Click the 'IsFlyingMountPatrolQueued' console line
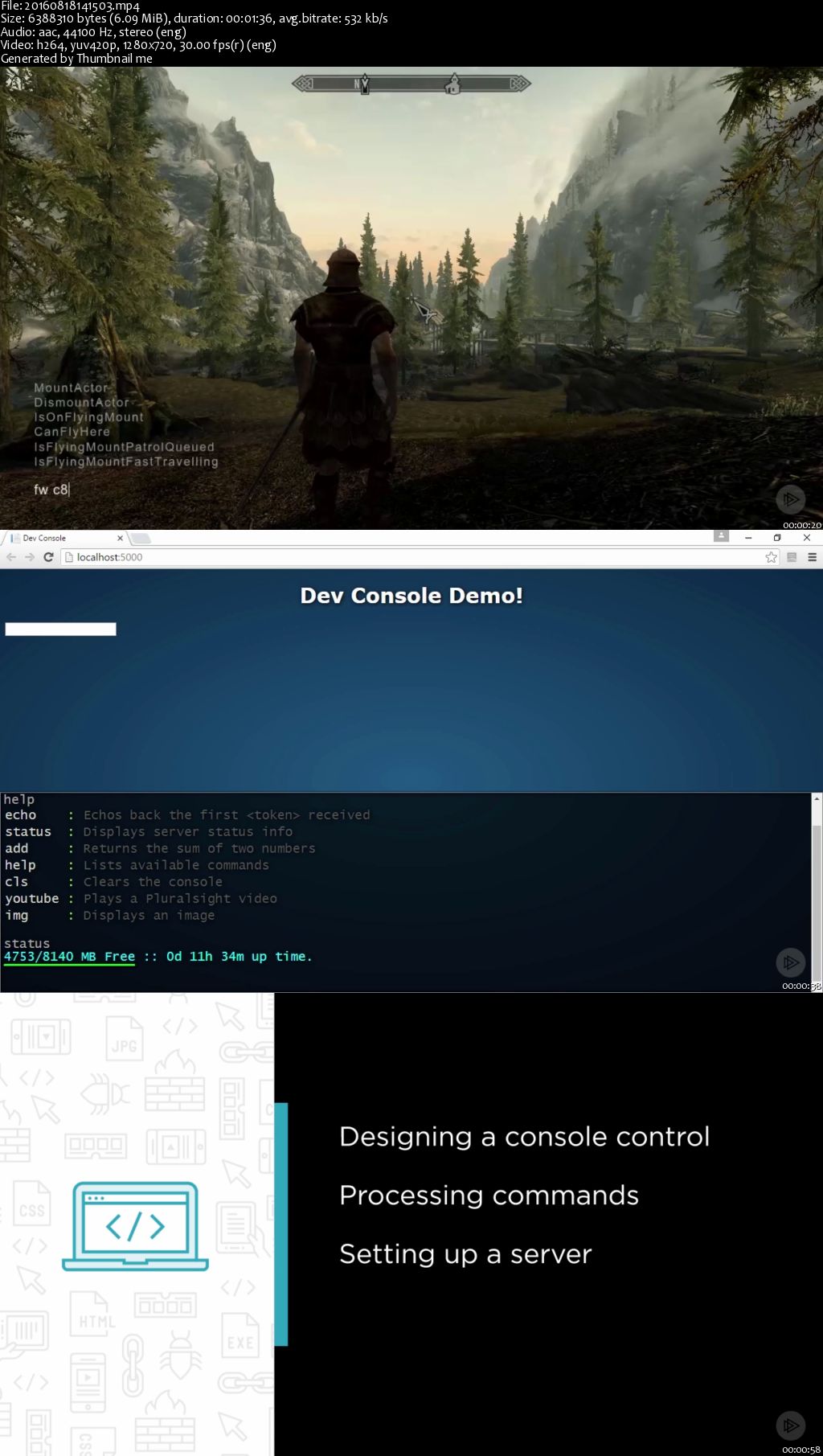823x1456 pixels. (x=124, y=447)
